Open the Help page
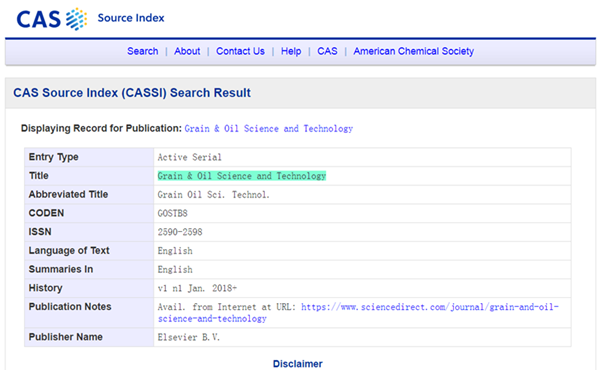 tap(291, 51)
